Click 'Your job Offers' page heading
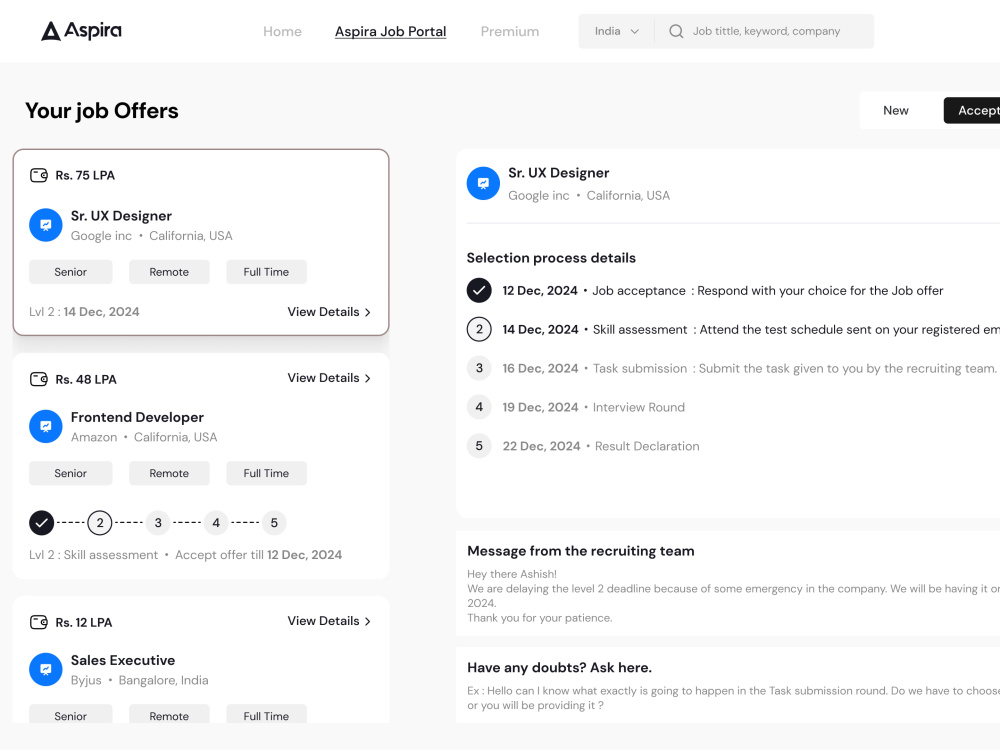The image size is (1000, 750). coord(101,111)
